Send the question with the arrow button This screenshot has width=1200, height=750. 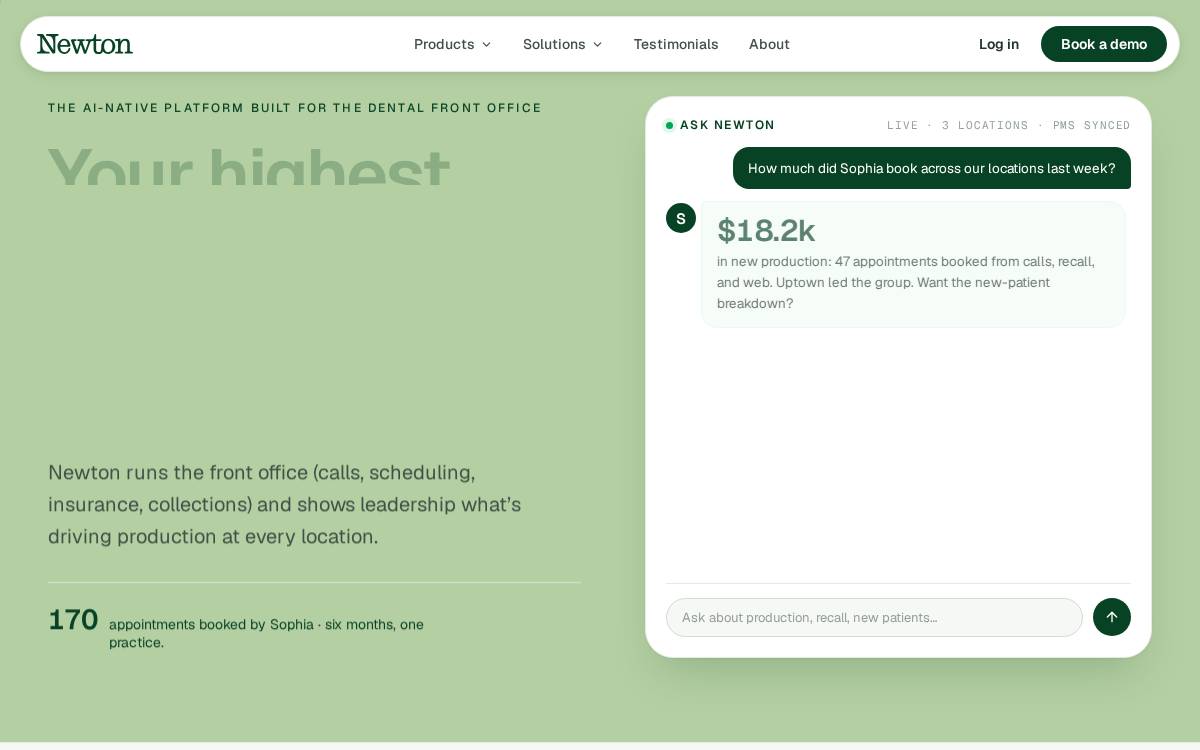coord(1112,617)
